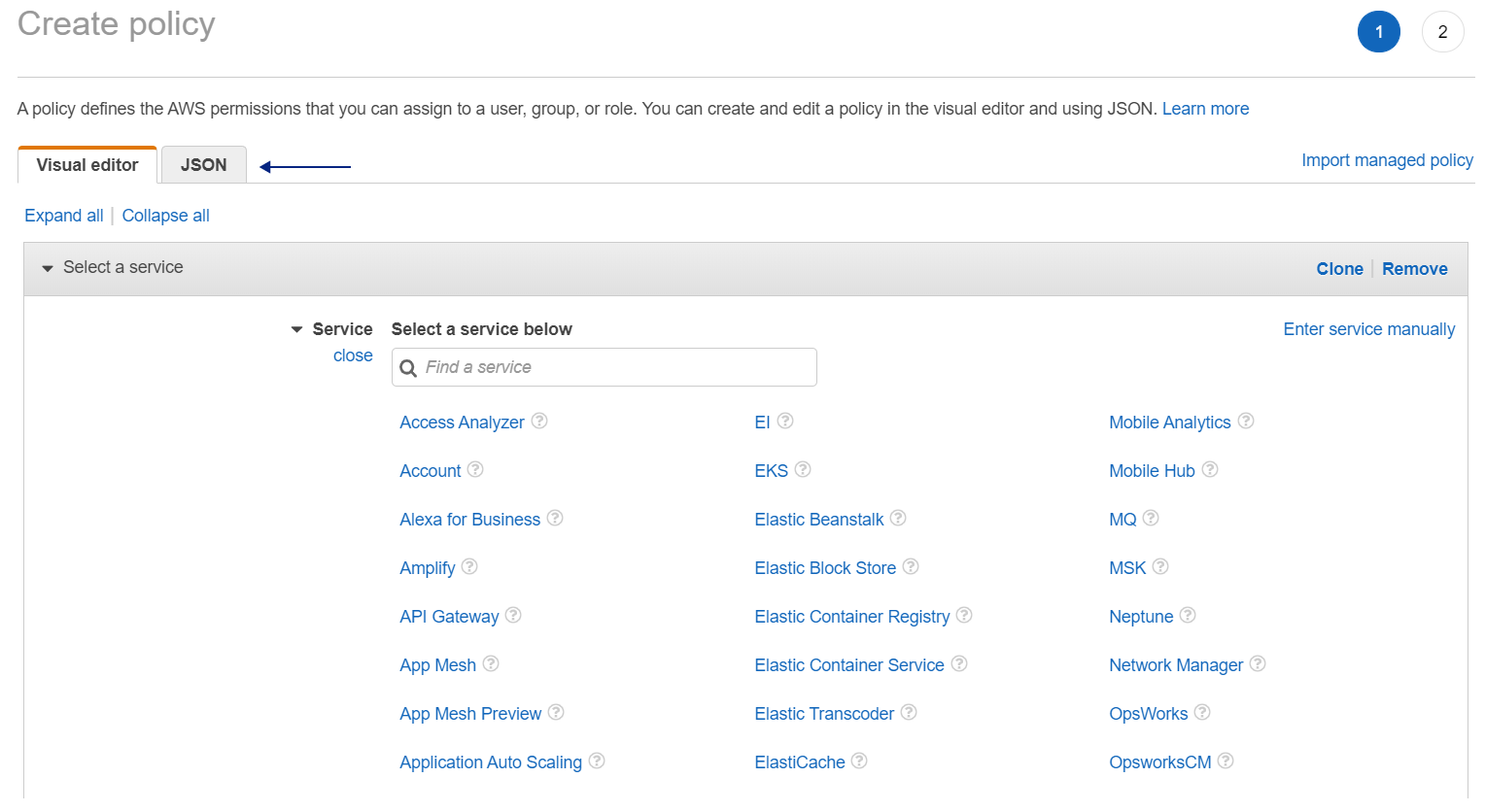Click help icon next to Elastic Beanstalk
Viewport: 1485px width, 812px height.
pyautogui.click(x=898, y=518)
